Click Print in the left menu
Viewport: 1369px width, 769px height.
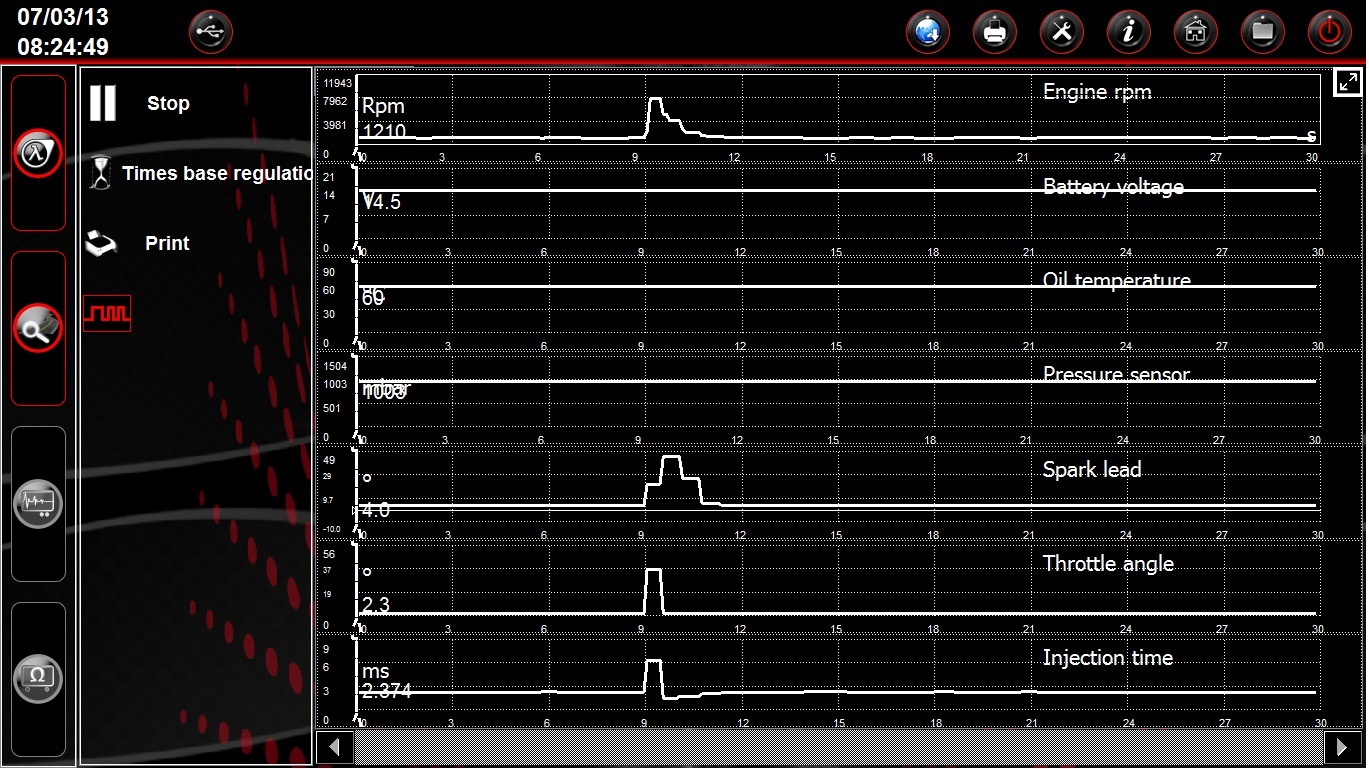click(x=140, y=243)
